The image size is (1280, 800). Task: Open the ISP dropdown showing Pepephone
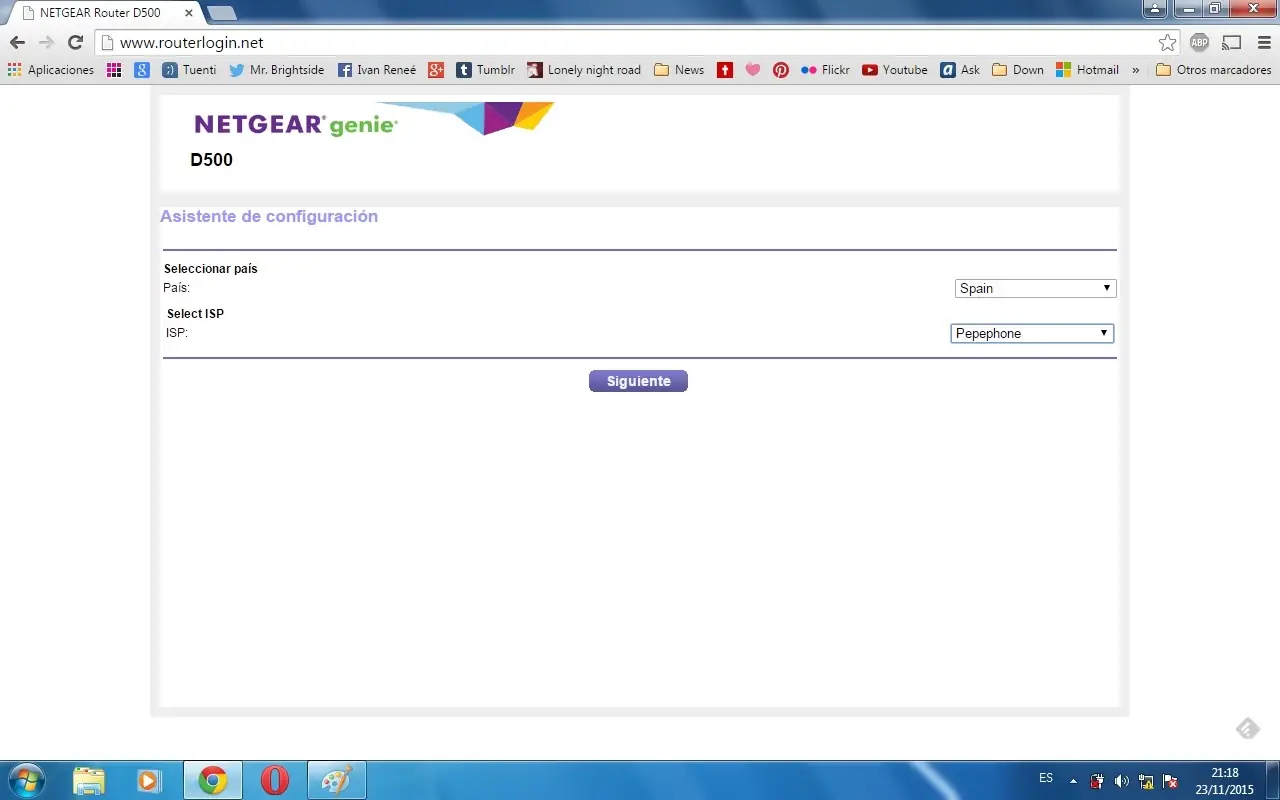[1032, 333]
